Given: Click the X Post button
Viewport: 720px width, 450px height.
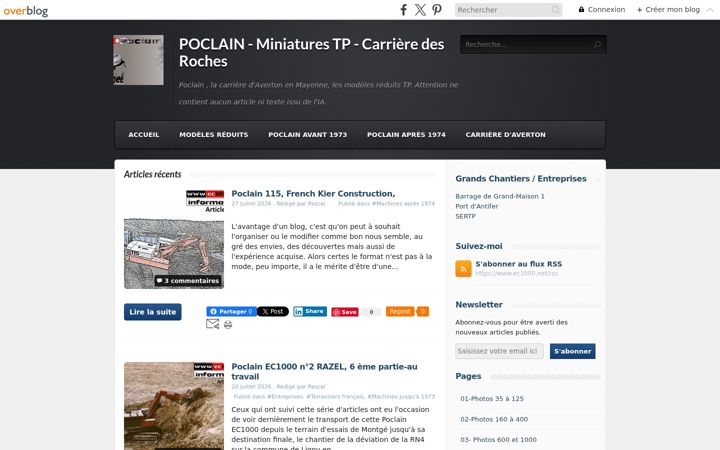Looking at the screenshot, I should (273, 311).
